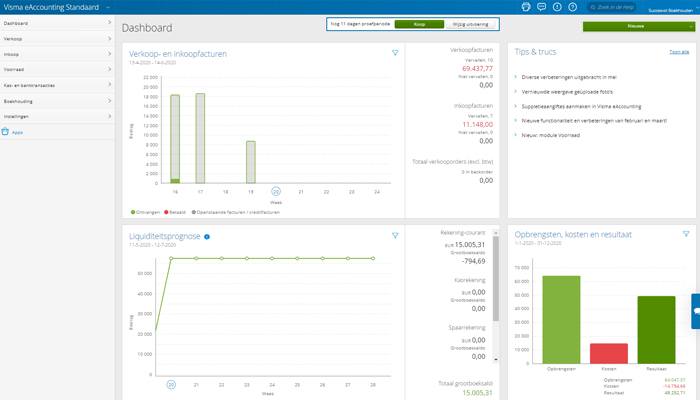Click the red Kosten bar
The width and height of the screenshot is (700, 400).
click(x=609, y=353)
